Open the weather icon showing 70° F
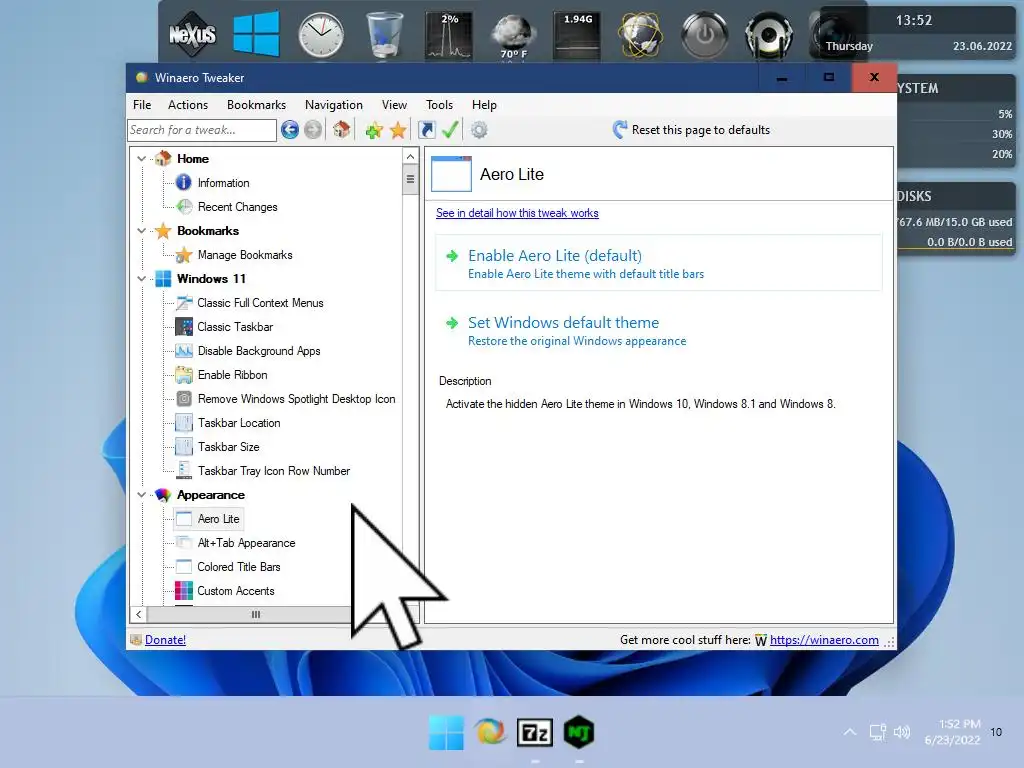 pyautogui.click(x=513, y=36)
